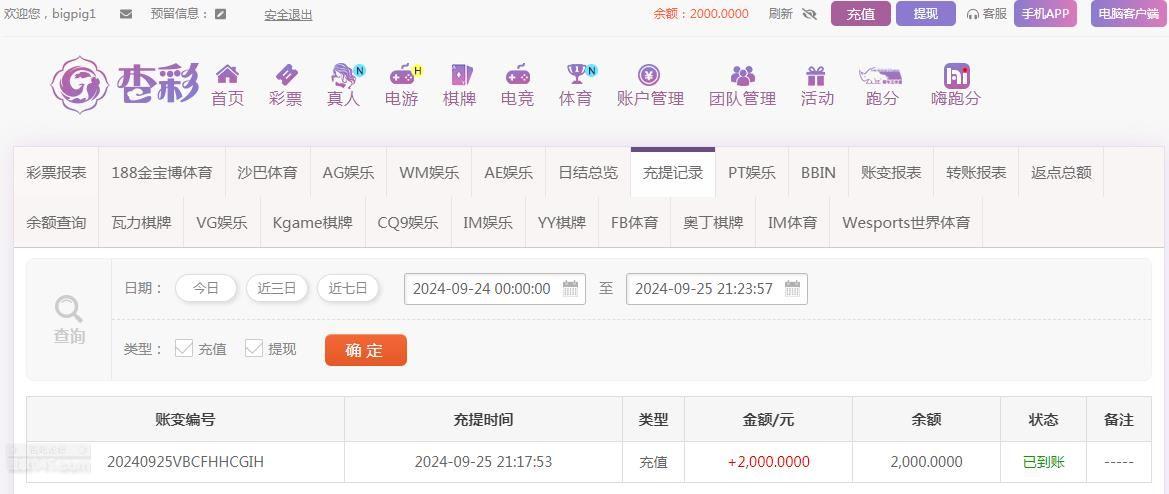Switch to 彩票报表 tab
This screenshot has height=494, width=1169.
pyautogui.click(x=56, y=173)
